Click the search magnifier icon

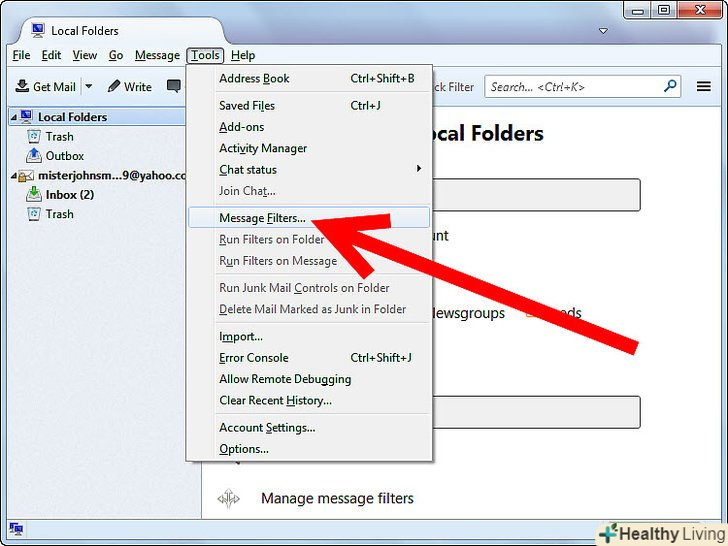[x=670, y=86]
